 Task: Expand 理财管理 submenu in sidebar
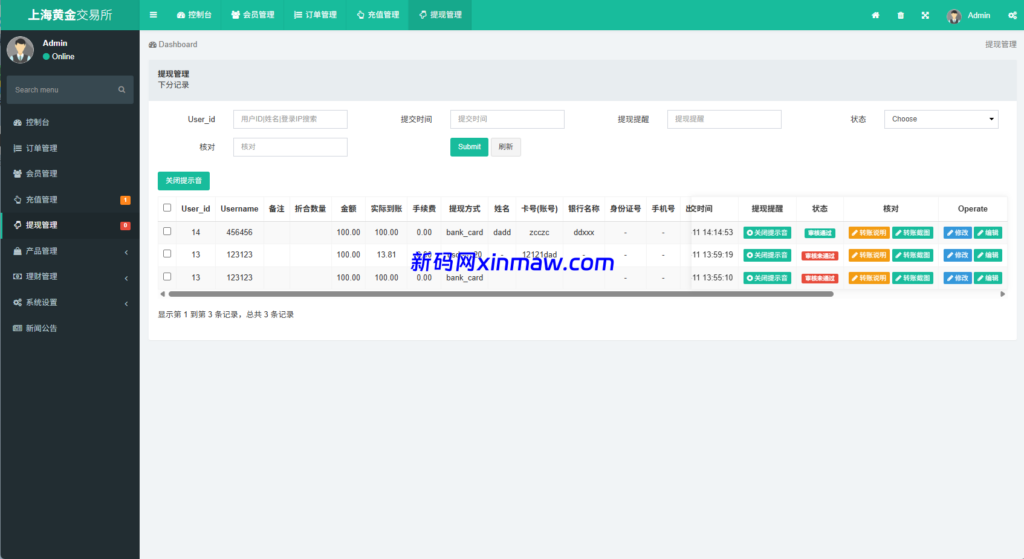tap(70, 277)
